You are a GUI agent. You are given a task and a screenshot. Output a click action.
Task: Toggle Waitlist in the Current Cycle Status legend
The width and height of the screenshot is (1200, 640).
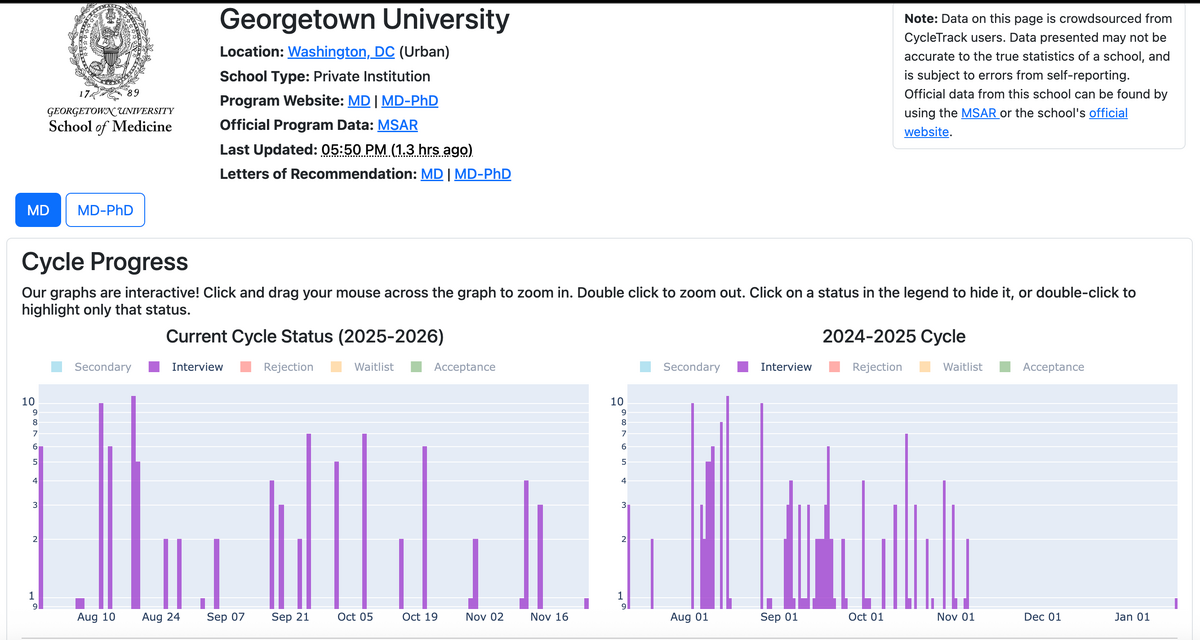click(x=363, y=367)
